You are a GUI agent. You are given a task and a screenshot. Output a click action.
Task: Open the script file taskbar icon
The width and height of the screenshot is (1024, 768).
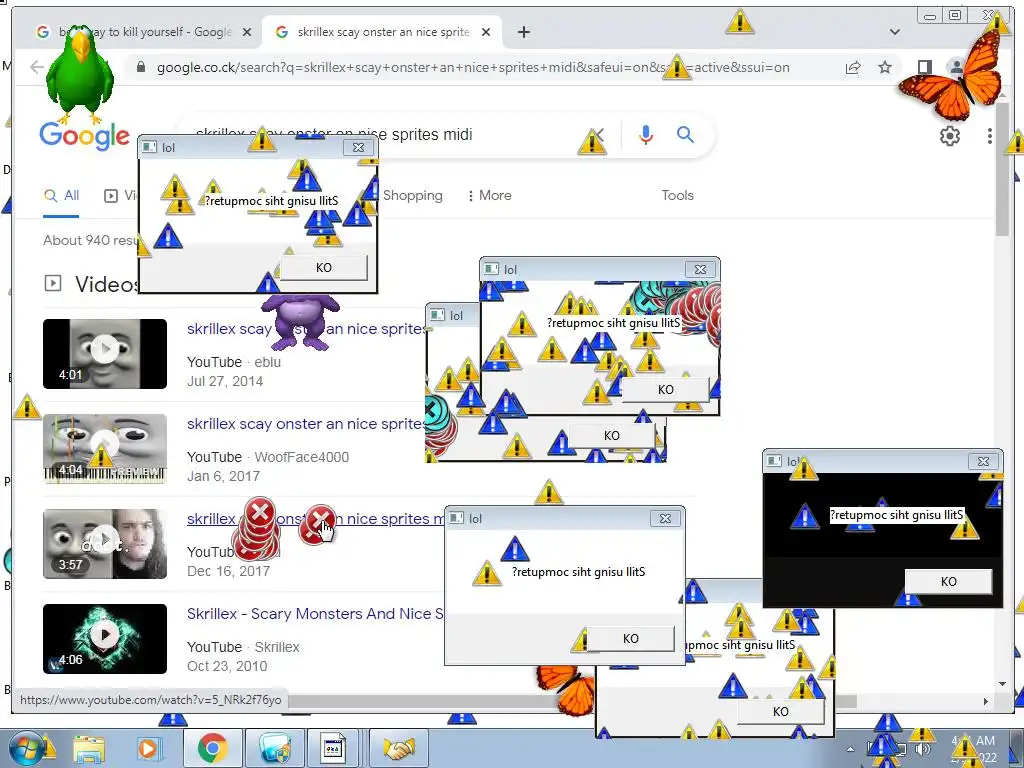click(x=333, y=748)
